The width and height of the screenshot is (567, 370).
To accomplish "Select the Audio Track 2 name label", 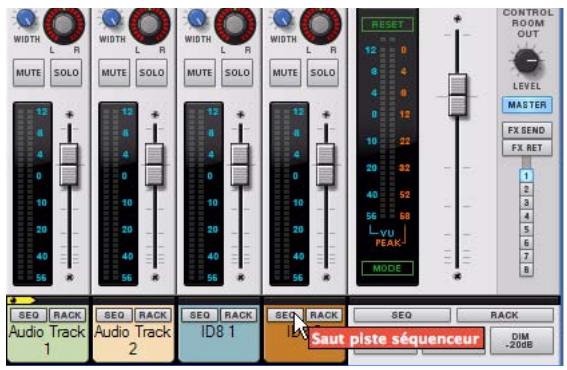I will click(133, 341).
